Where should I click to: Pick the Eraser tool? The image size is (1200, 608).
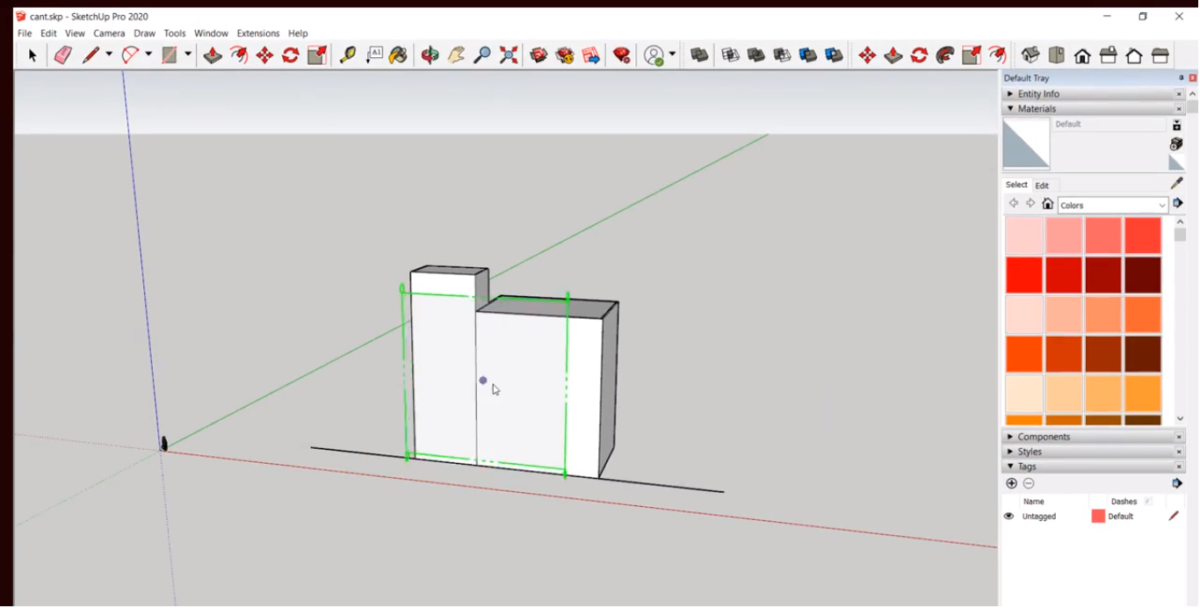[63, 56]
